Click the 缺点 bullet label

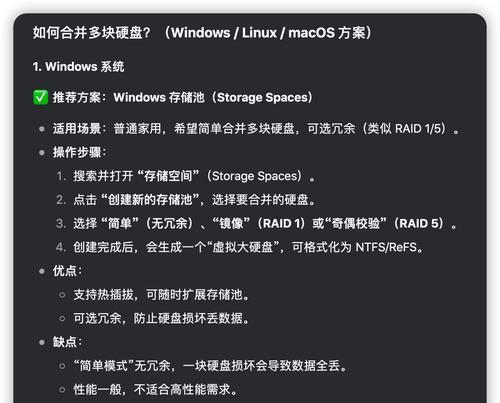67,342
